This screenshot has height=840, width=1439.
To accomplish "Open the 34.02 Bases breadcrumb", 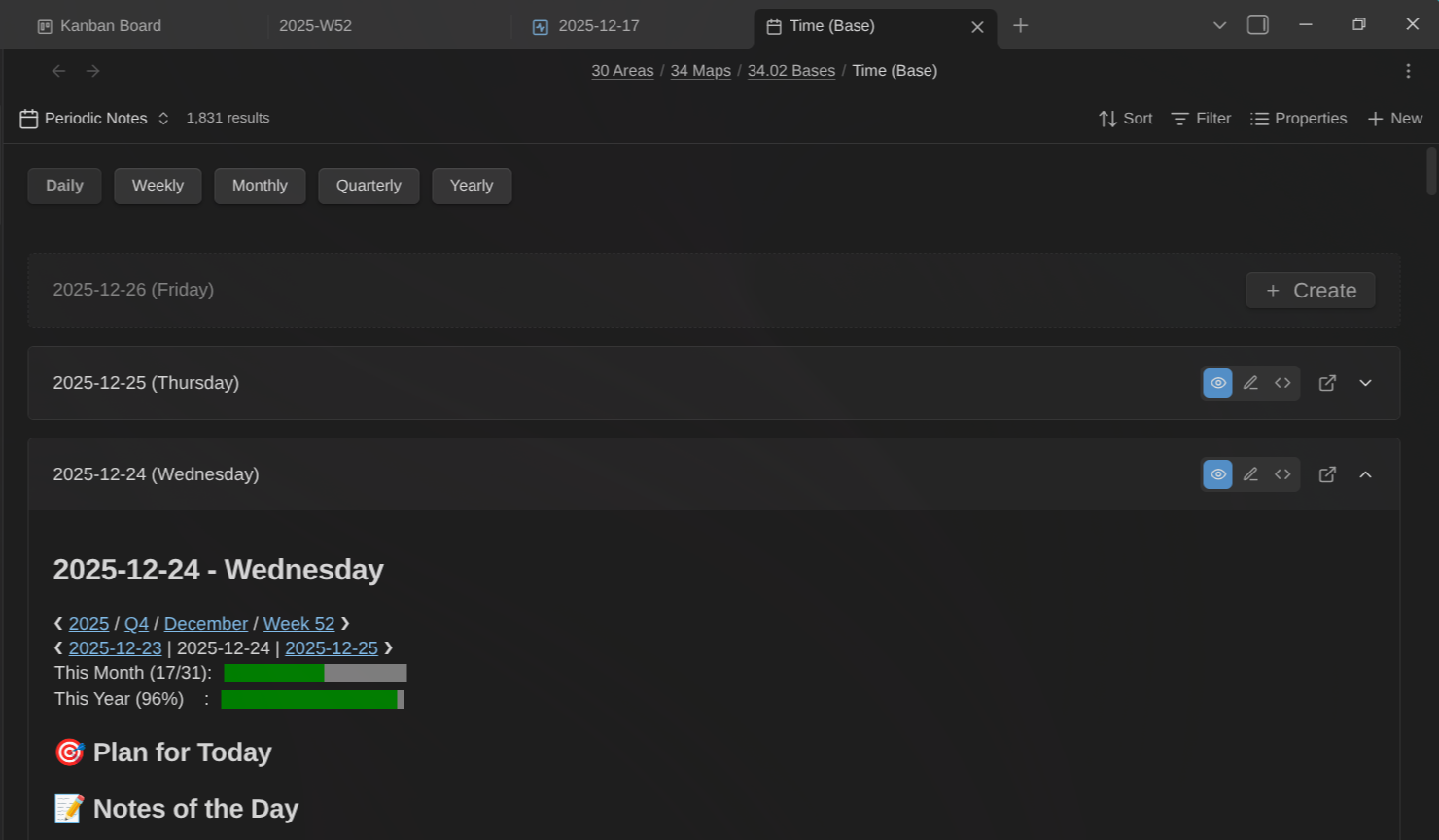I will coord(791,71).
